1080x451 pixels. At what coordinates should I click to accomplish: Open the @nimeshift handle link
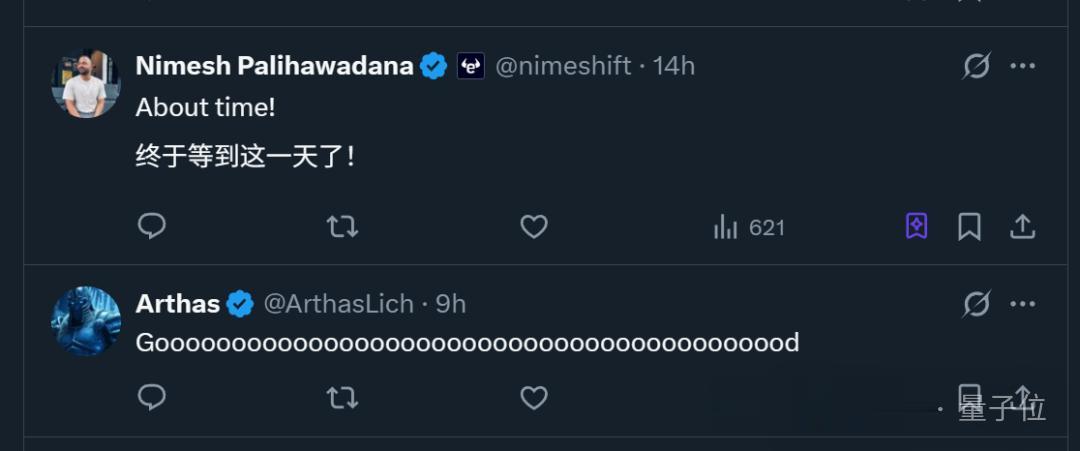(564, 66)
